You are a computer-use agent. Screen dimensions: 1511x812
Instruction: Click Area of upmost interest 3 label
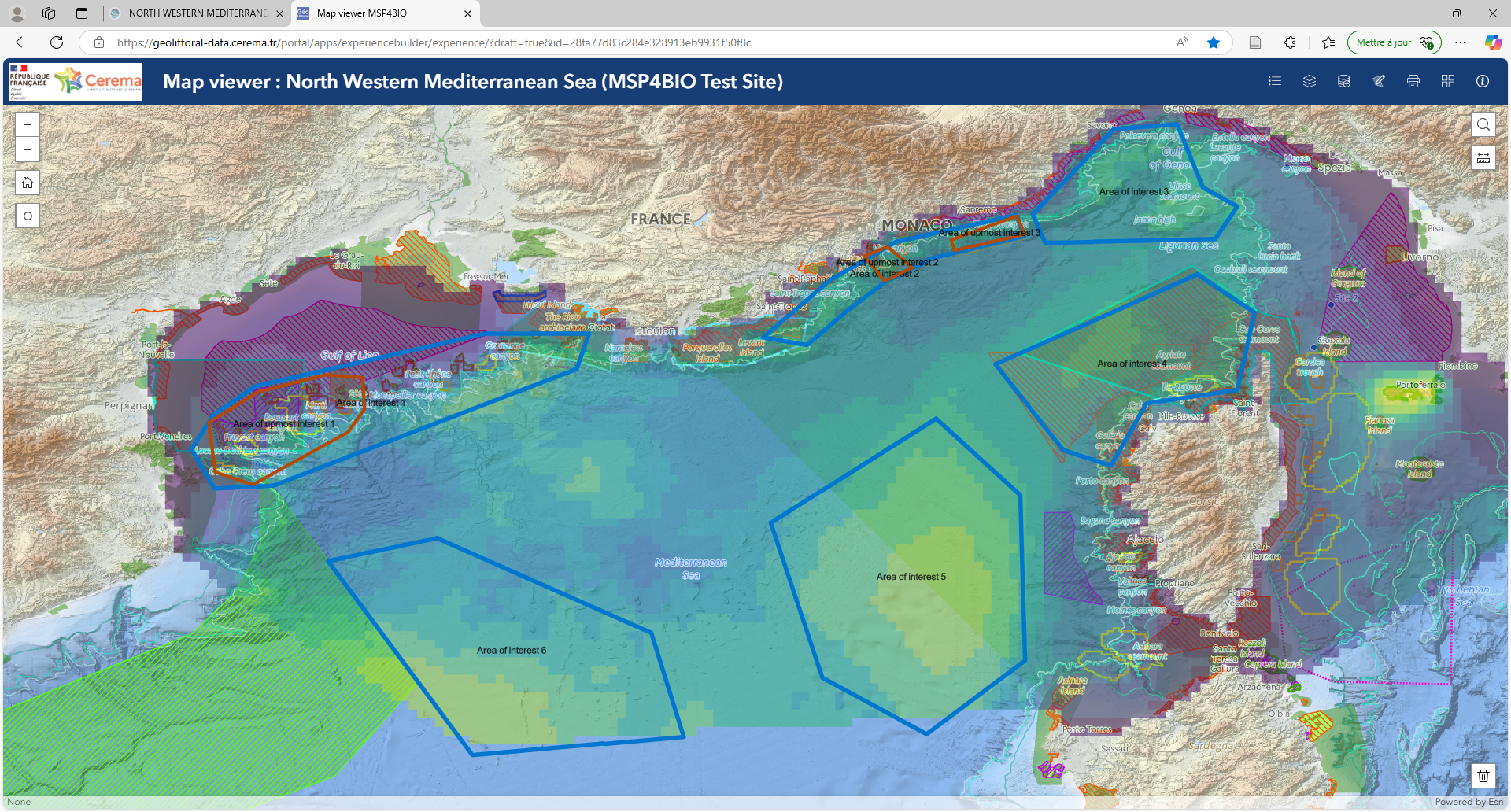989,233
